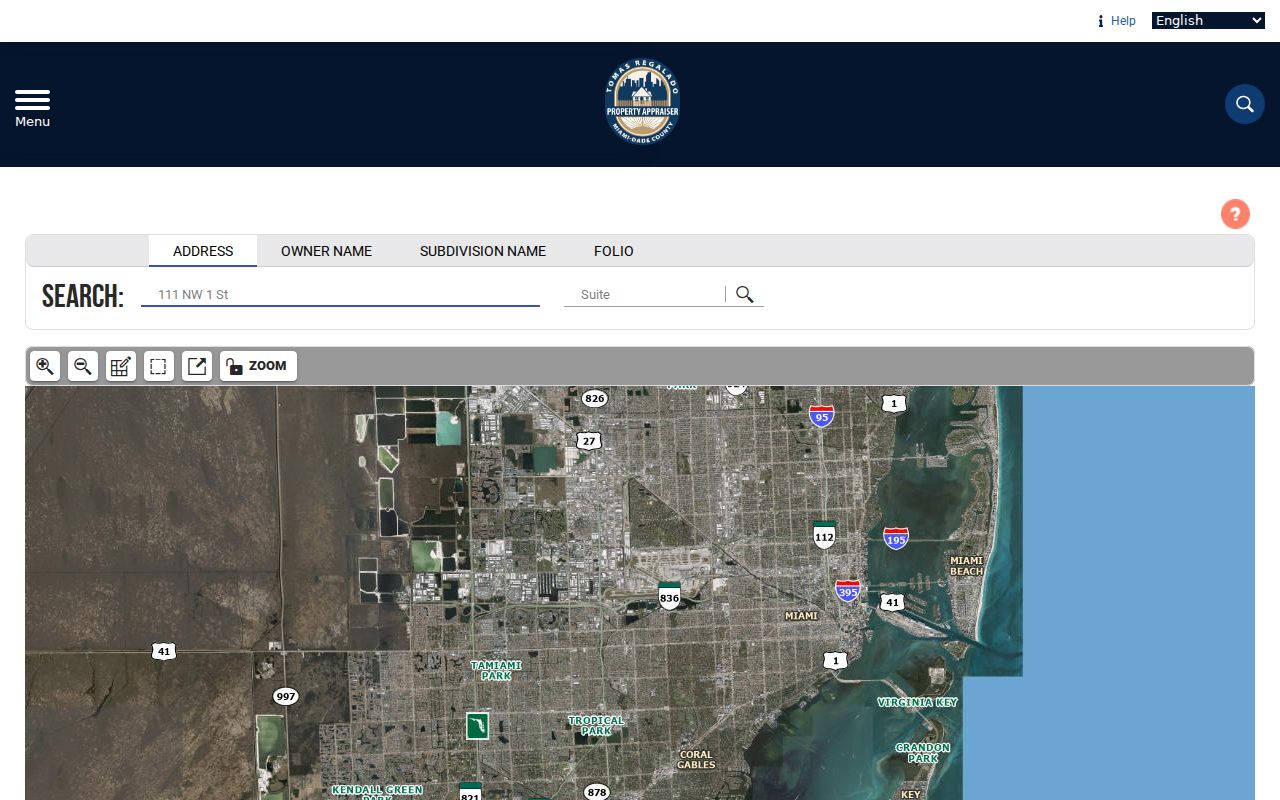Click the TROPICAL PARK map label

tap(596, 725)
